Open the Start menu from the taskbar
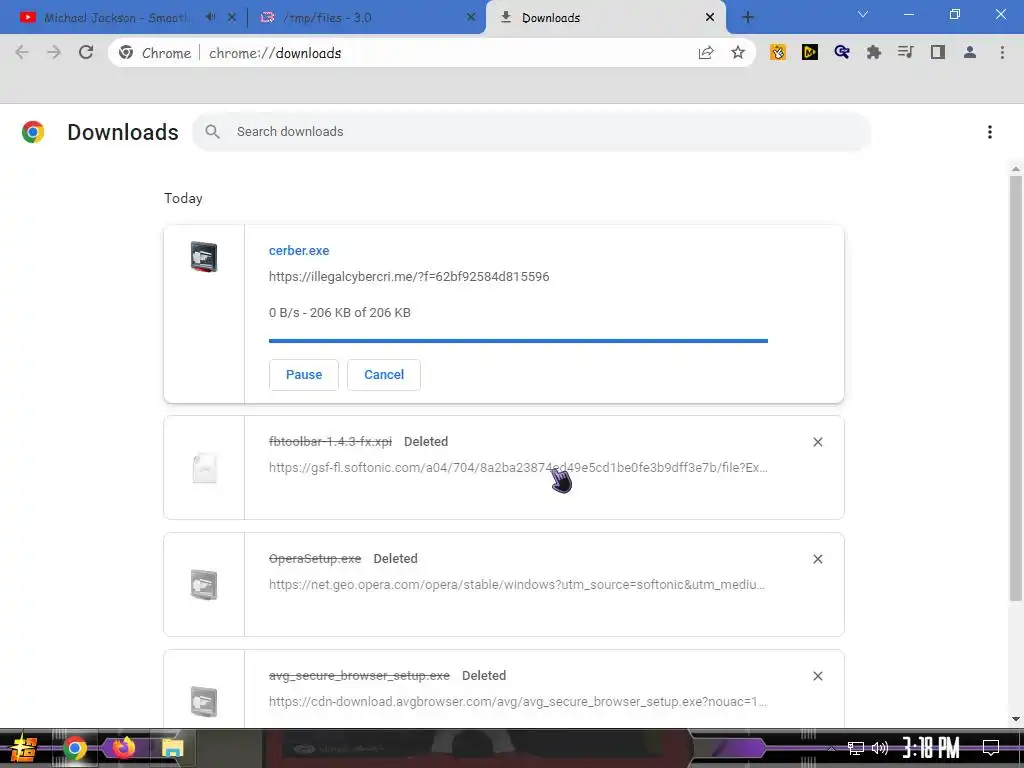This screenshot has width=1024, height=768. coord(23,748)
